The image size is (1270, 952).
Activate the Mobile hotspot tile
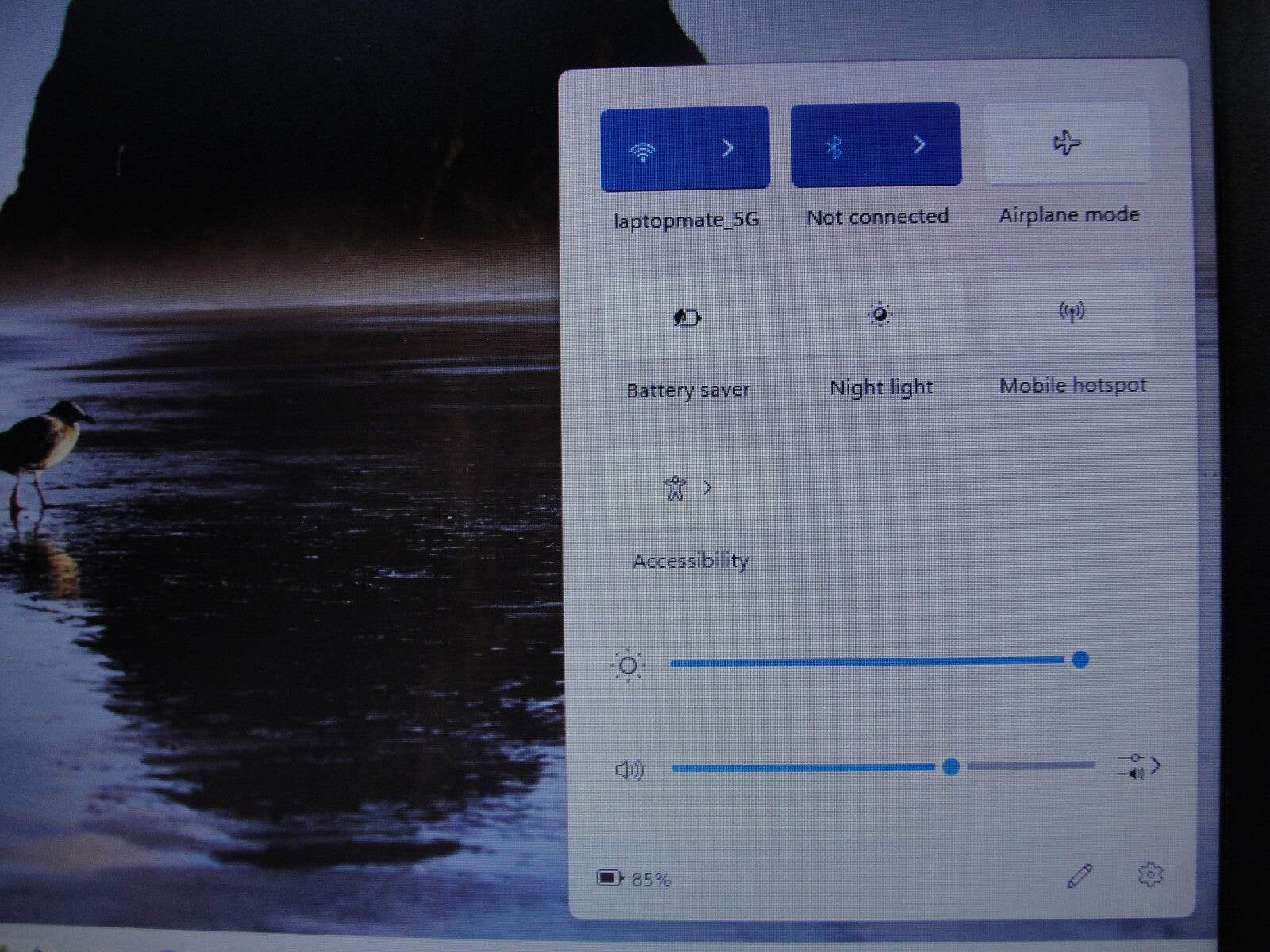(x=1072, y=313)
